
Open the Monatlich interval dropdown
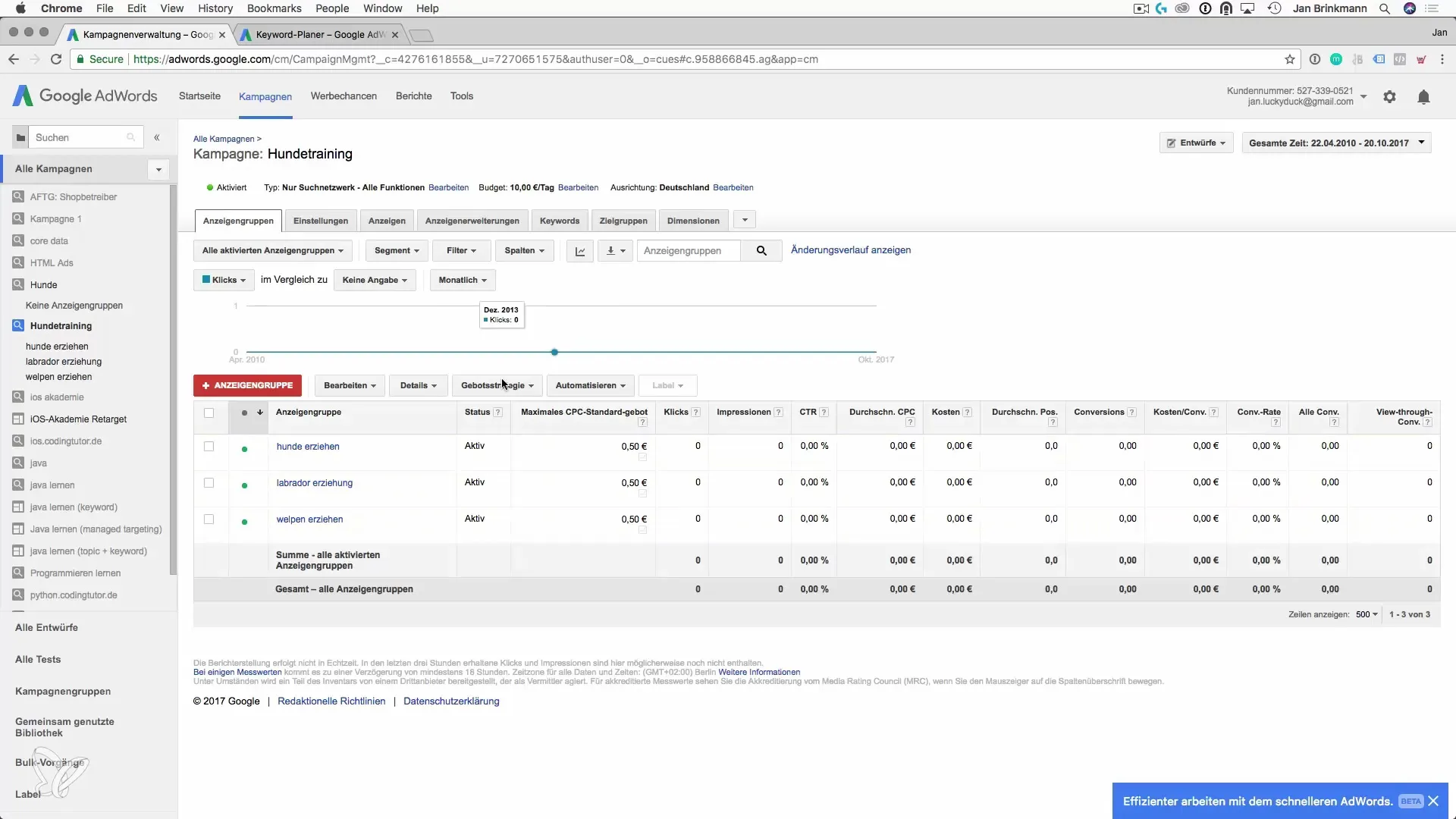[463, 280]
